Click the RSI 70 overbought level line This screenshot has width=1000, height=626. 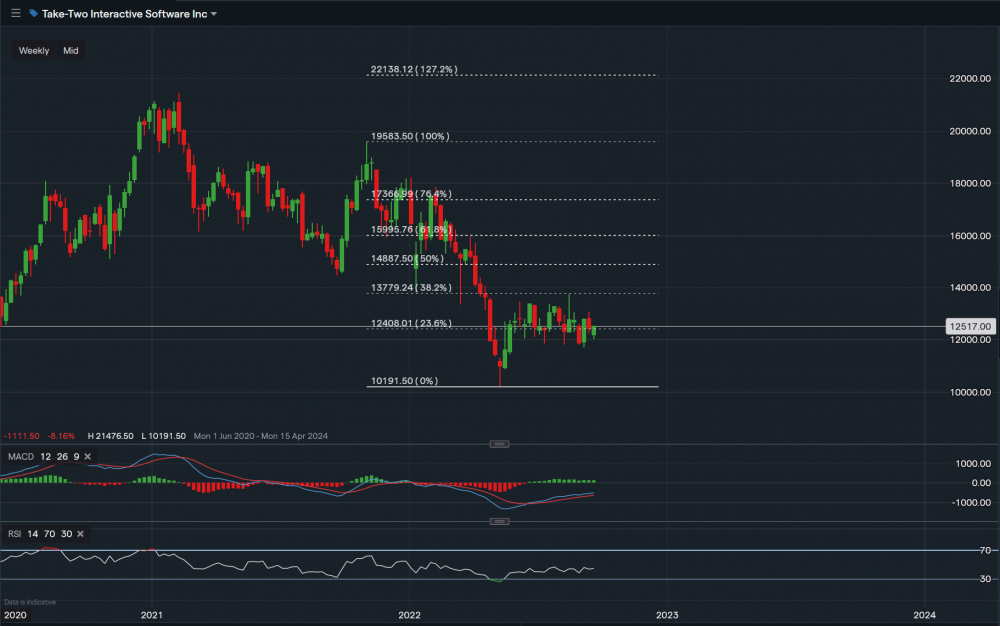[500, 549]
